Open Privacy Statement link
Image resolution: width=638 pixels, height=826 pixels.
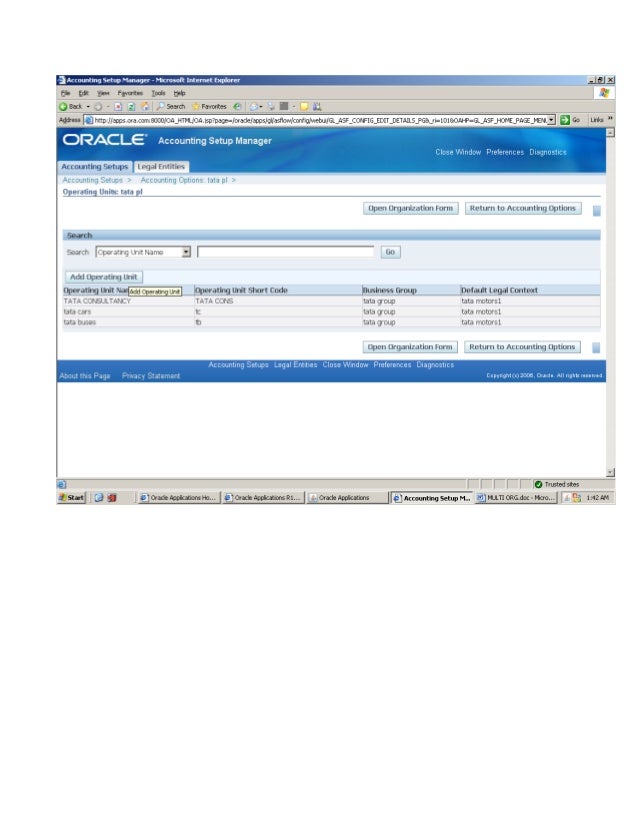pos(151,376)
